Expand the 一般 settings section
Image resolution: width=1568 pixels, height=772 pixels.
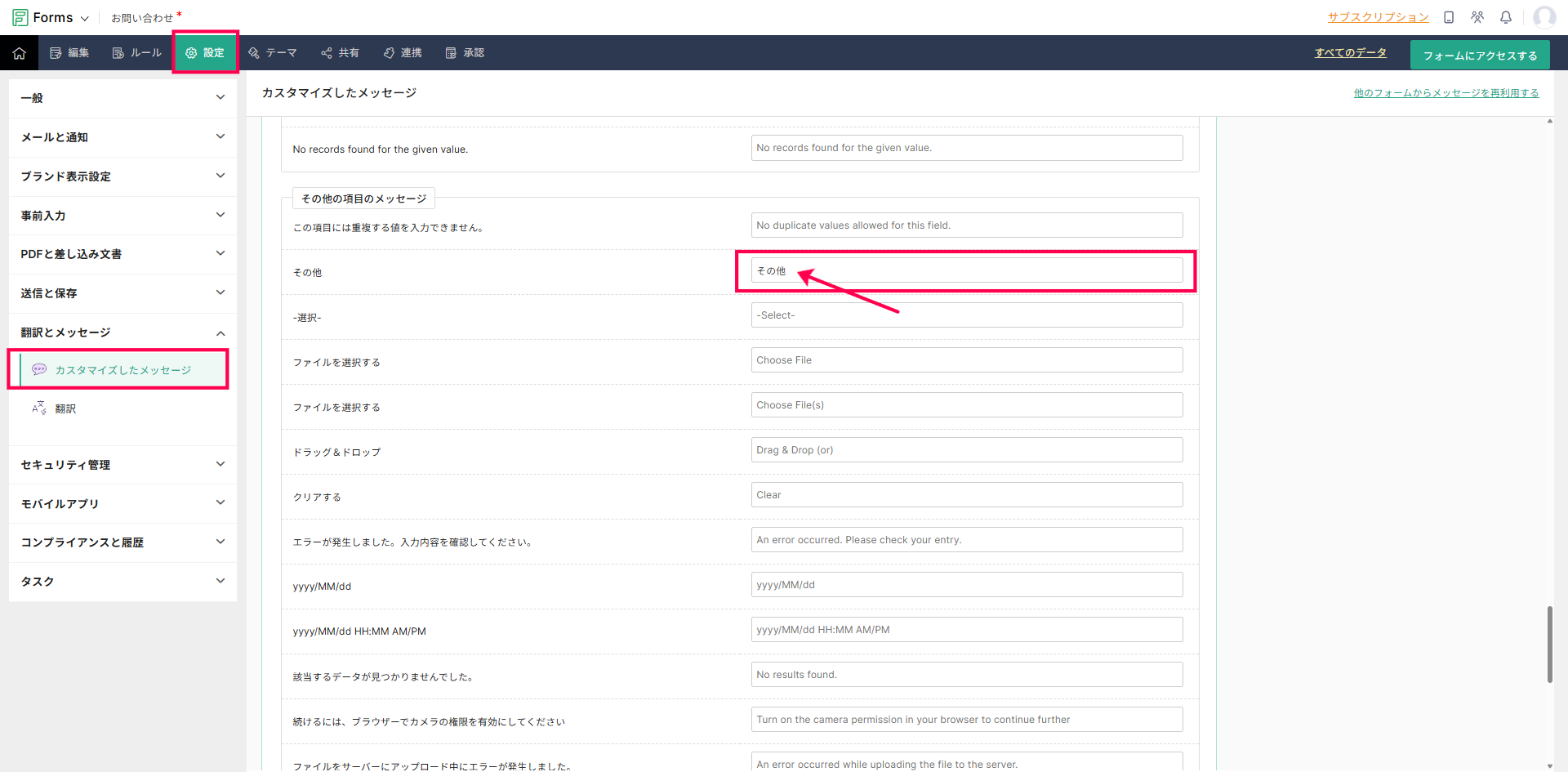point(122,98)
